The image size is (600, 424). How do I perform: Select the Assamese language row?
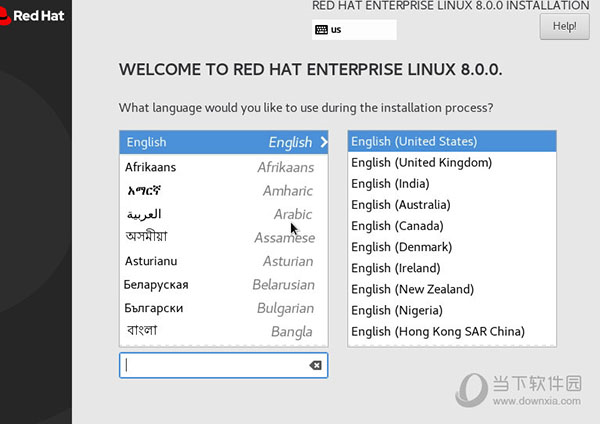coord(223,238)
